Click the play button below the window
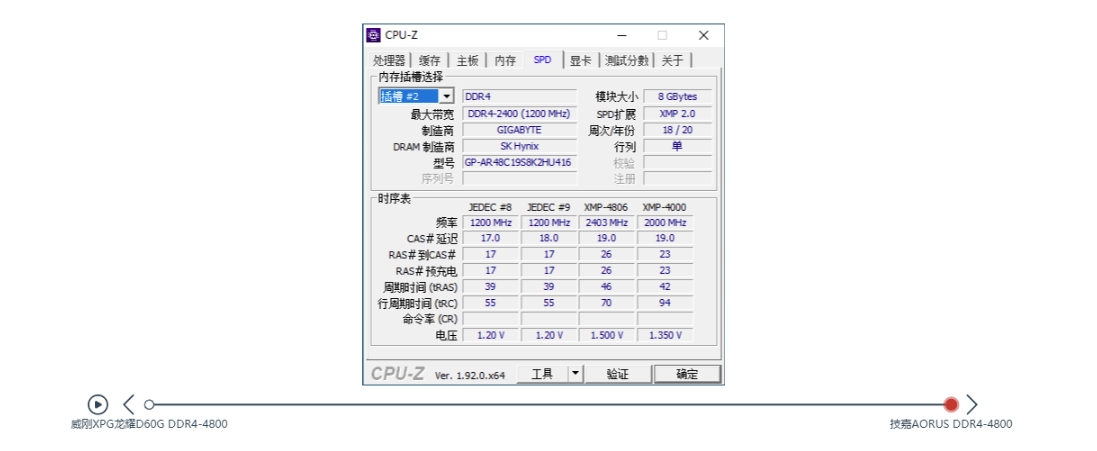 coord(98,404)
